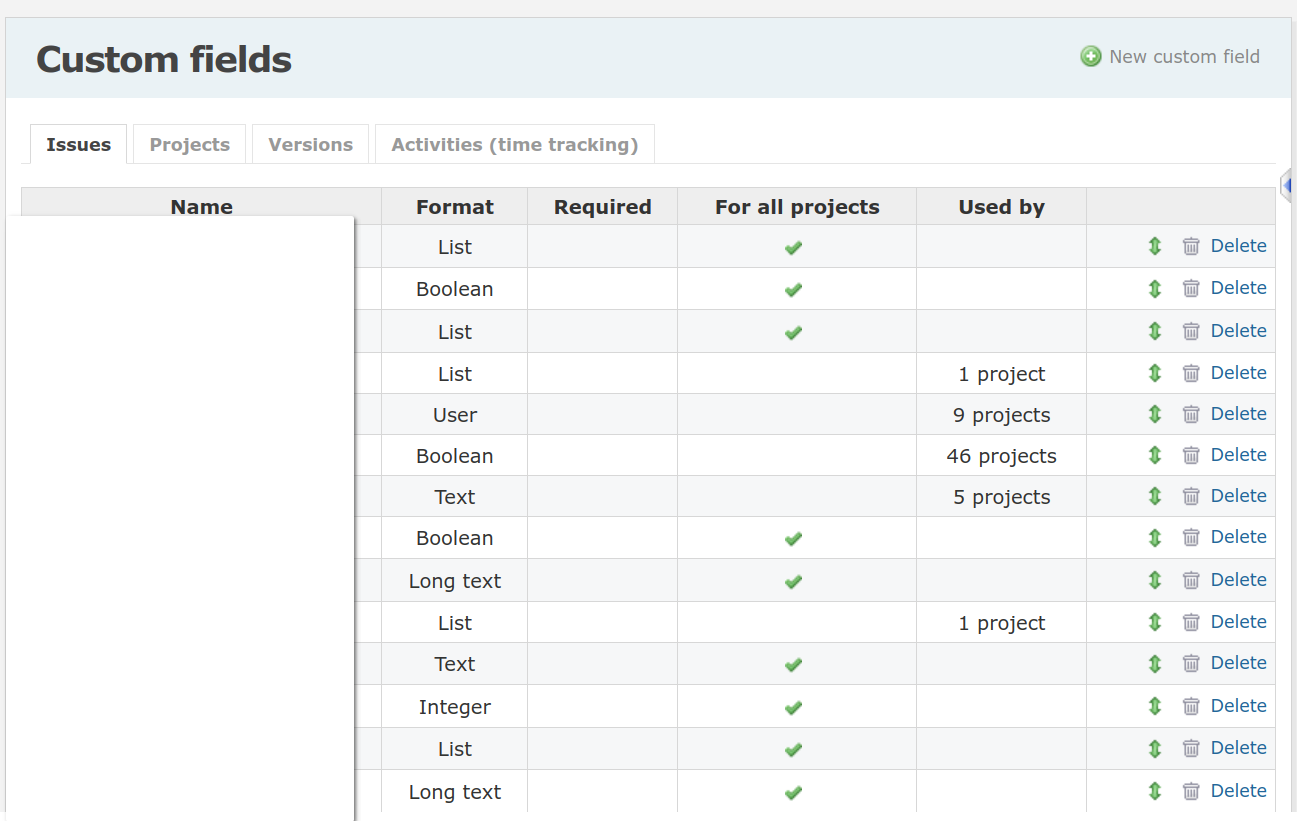Click the checkmark on the first Long text row
The height and width of the screenshot is (821, 1297).
[x=793, y=581]
